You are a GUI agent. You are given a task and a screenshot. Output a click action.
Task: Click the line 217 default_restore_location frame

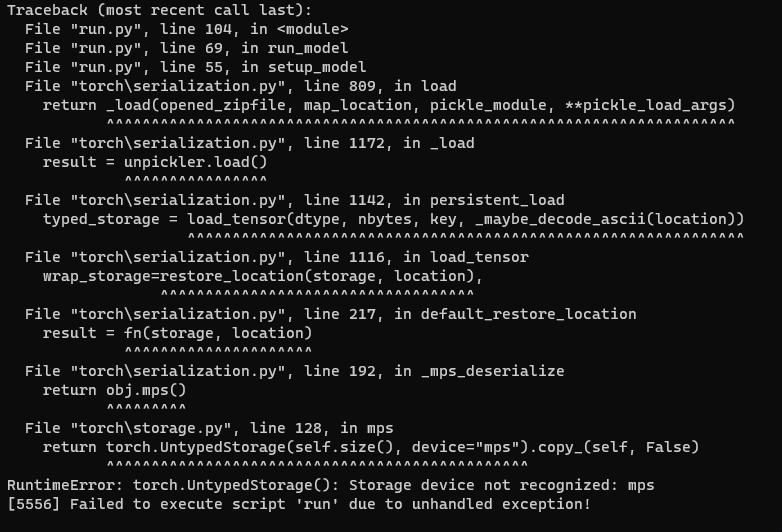[330, 314]
